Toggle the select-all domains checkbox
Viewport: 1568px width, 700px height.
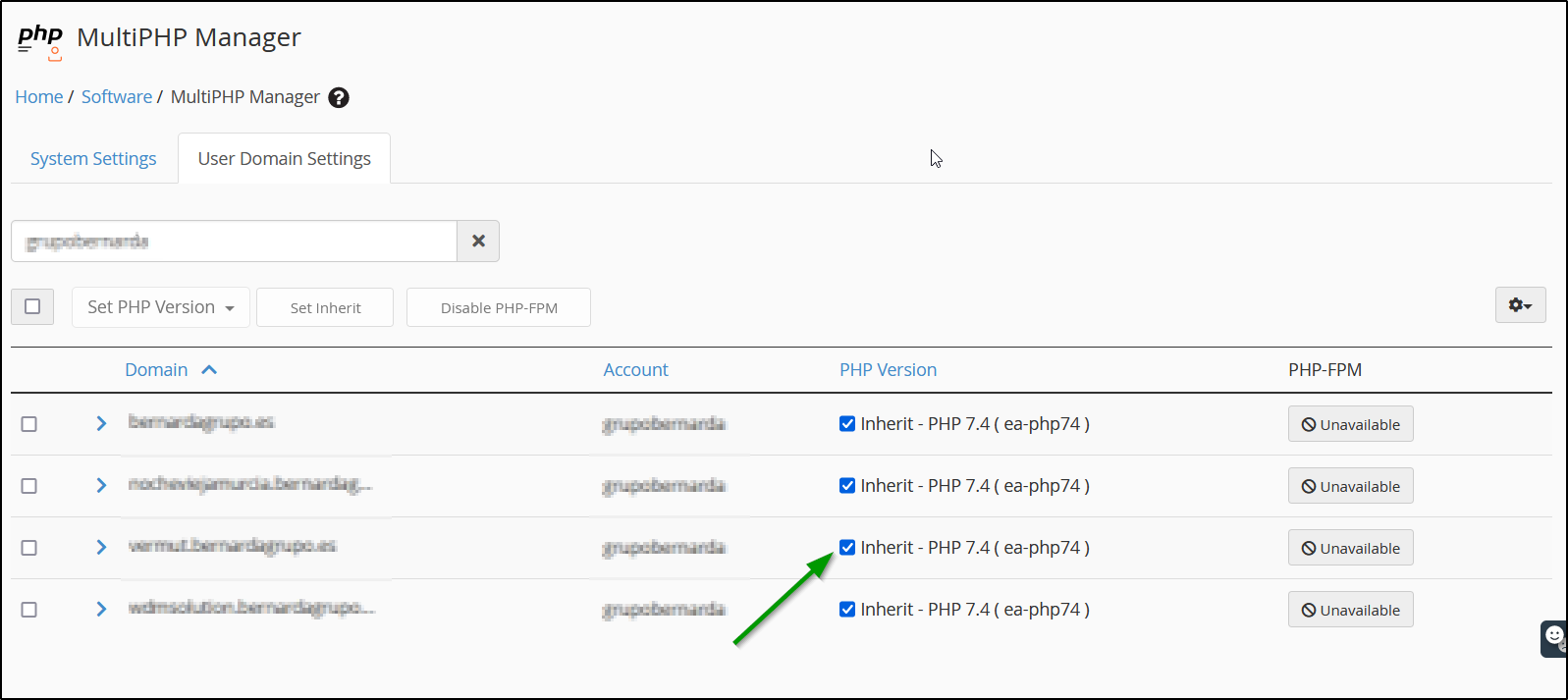[x=32, y=306]
